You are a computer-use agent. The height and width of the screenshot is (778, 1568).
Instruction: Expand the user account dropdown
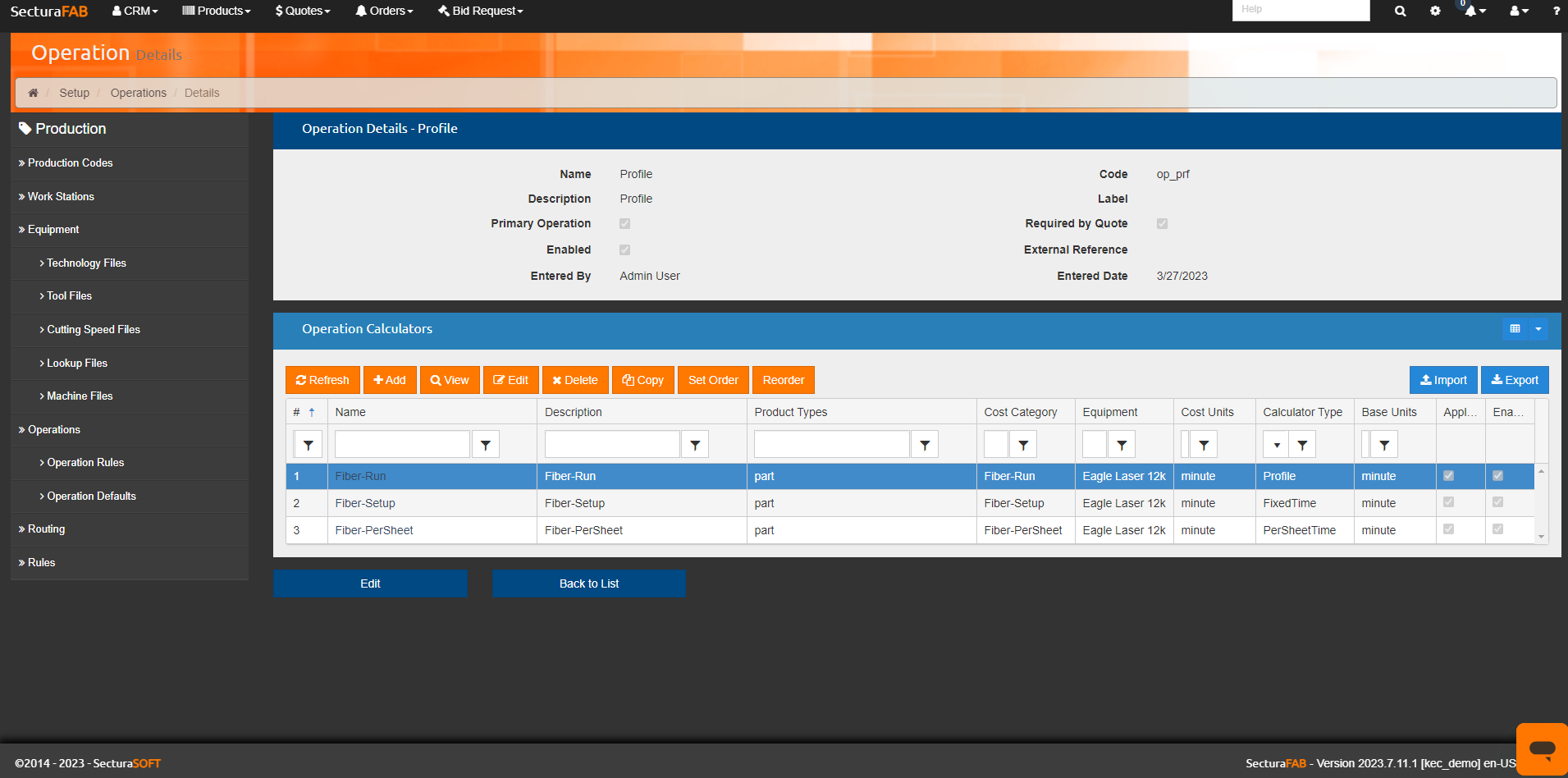pos(1519,11)
